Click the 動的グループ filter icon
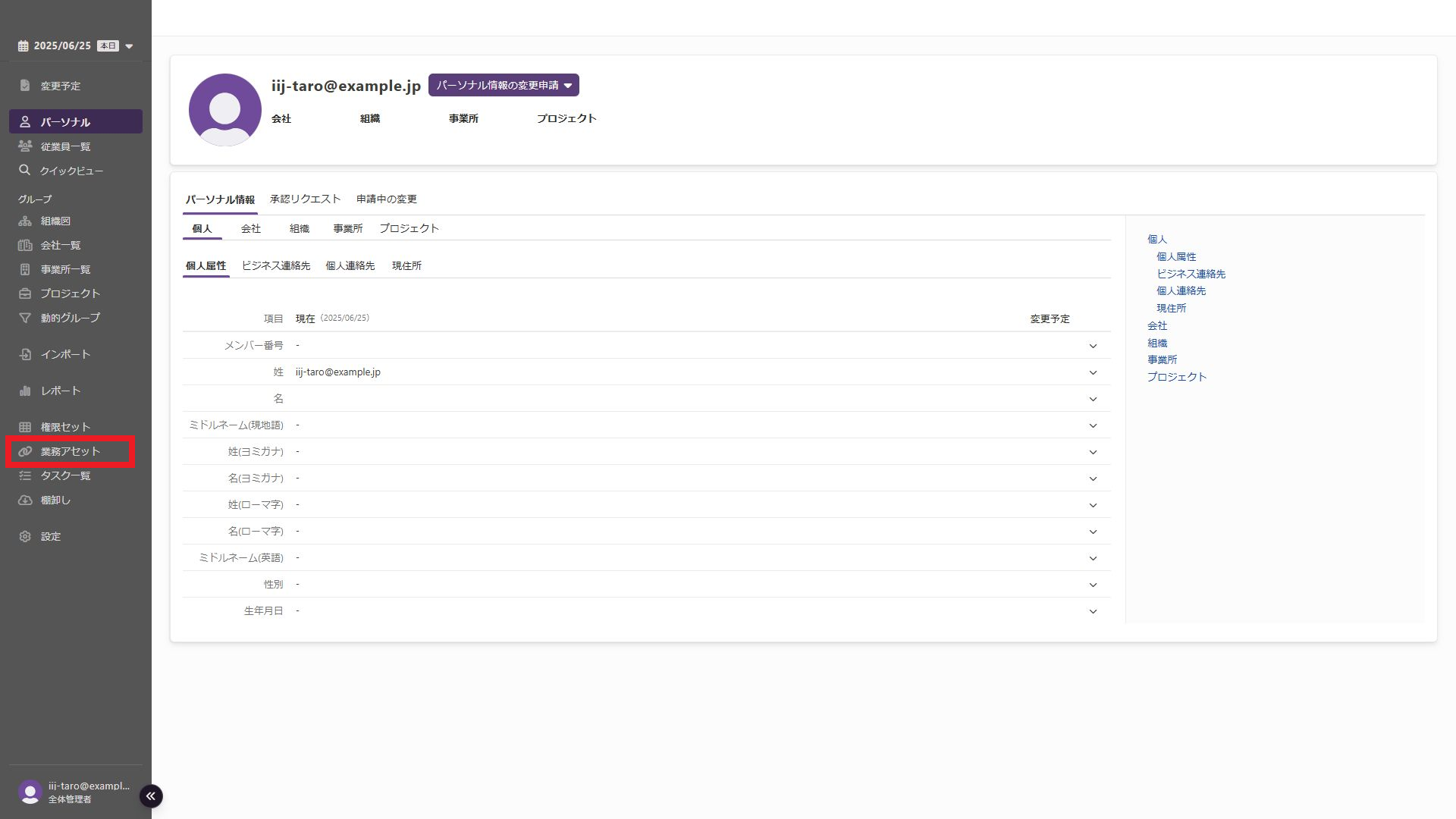Viewport: 1456px width, 819px height. pyautogui.click(x=25, y=318)
